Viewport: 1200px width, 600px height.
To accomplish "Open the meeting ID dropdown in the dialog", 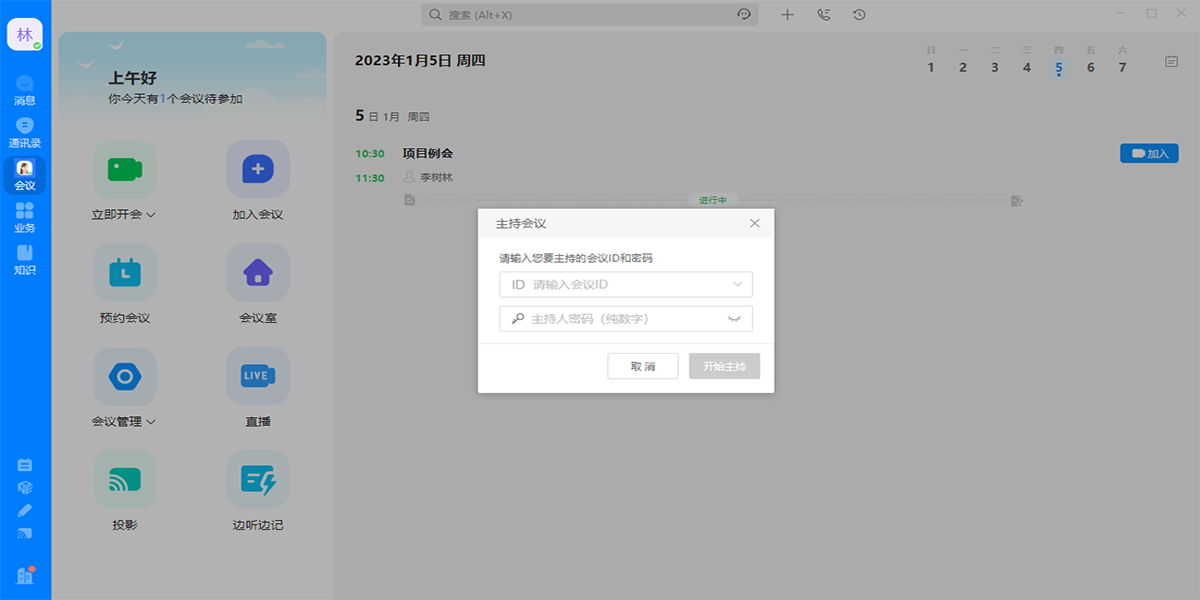I will 740,284.
